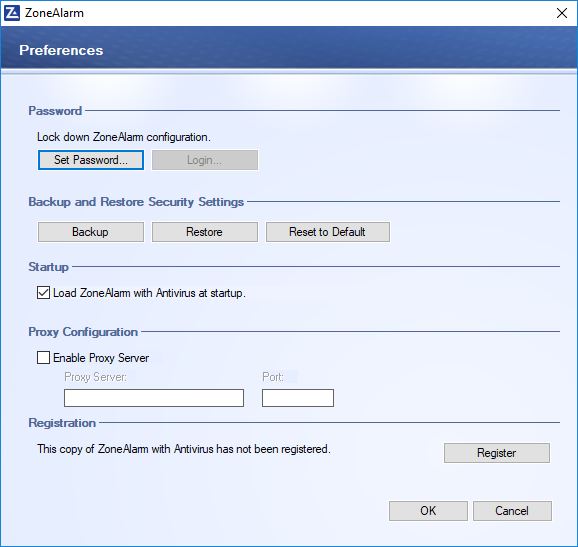The width and height of the screenshot is (578, 547).
Task: Click the ZoneAlarm title bar text
Action: (x=54, y=13)
